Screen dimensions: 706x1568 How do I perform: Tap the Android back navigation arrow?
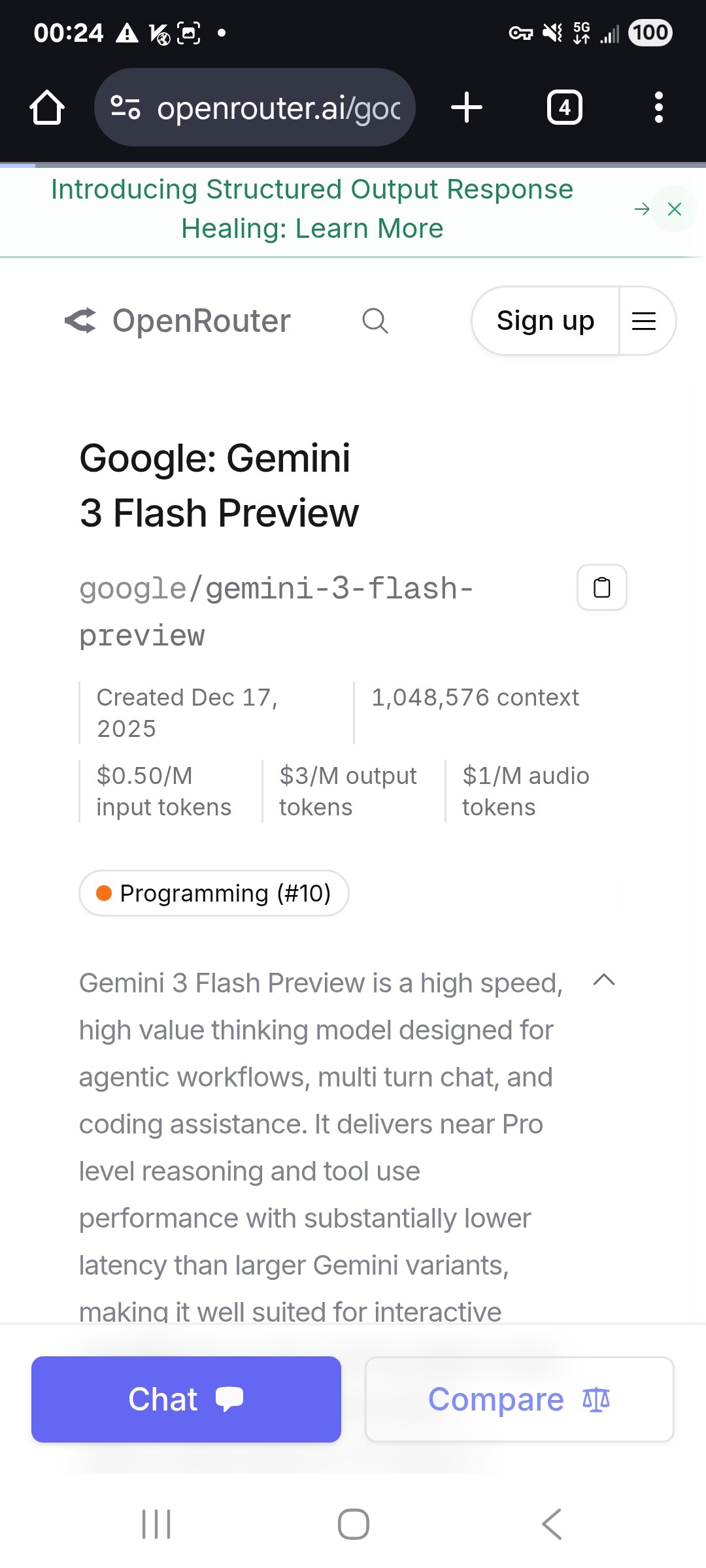[552, 1524]
